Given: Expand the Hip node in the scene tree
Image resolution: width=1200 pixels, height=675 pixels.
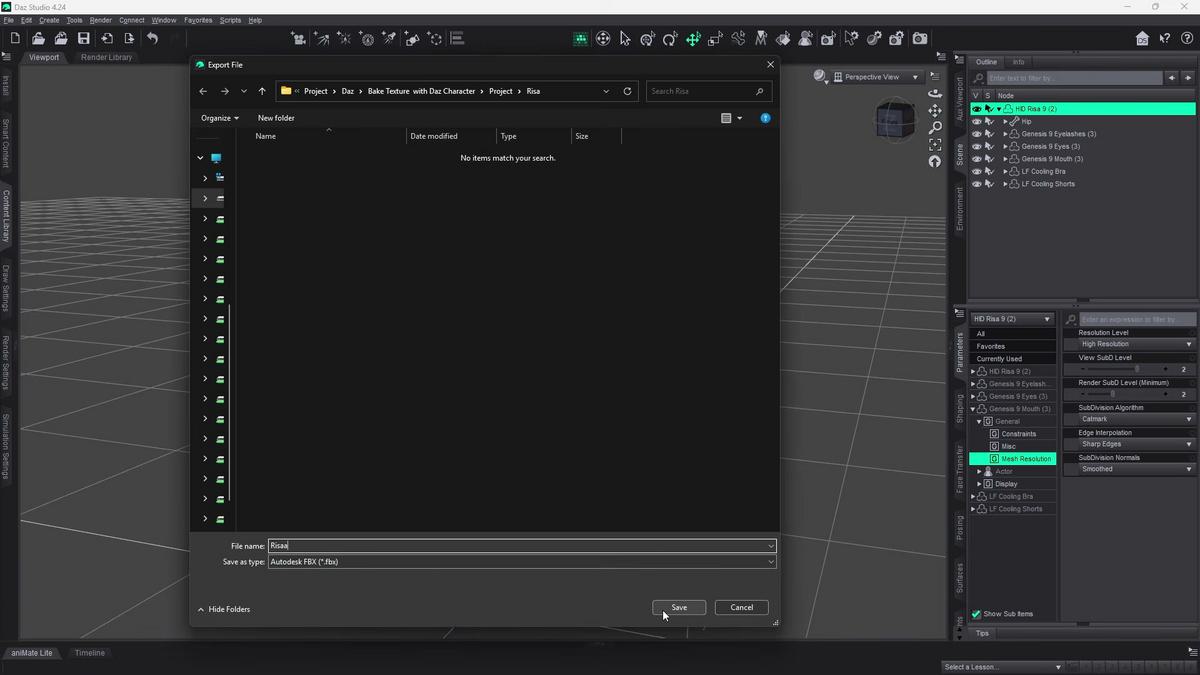Looking at the screenshot, I should tap(1005, 121).
